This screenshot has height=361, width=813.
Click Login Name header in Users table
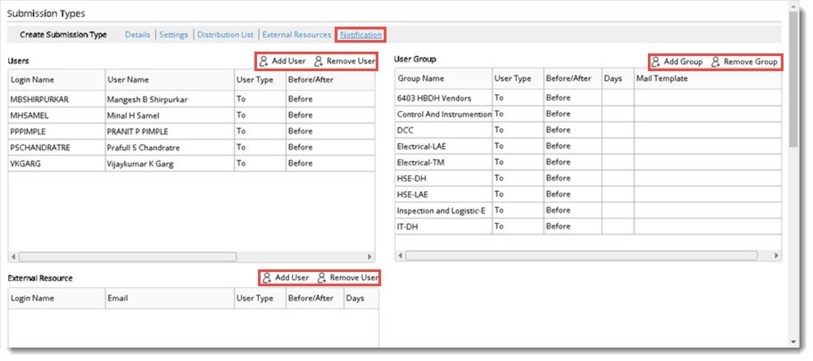57,80
